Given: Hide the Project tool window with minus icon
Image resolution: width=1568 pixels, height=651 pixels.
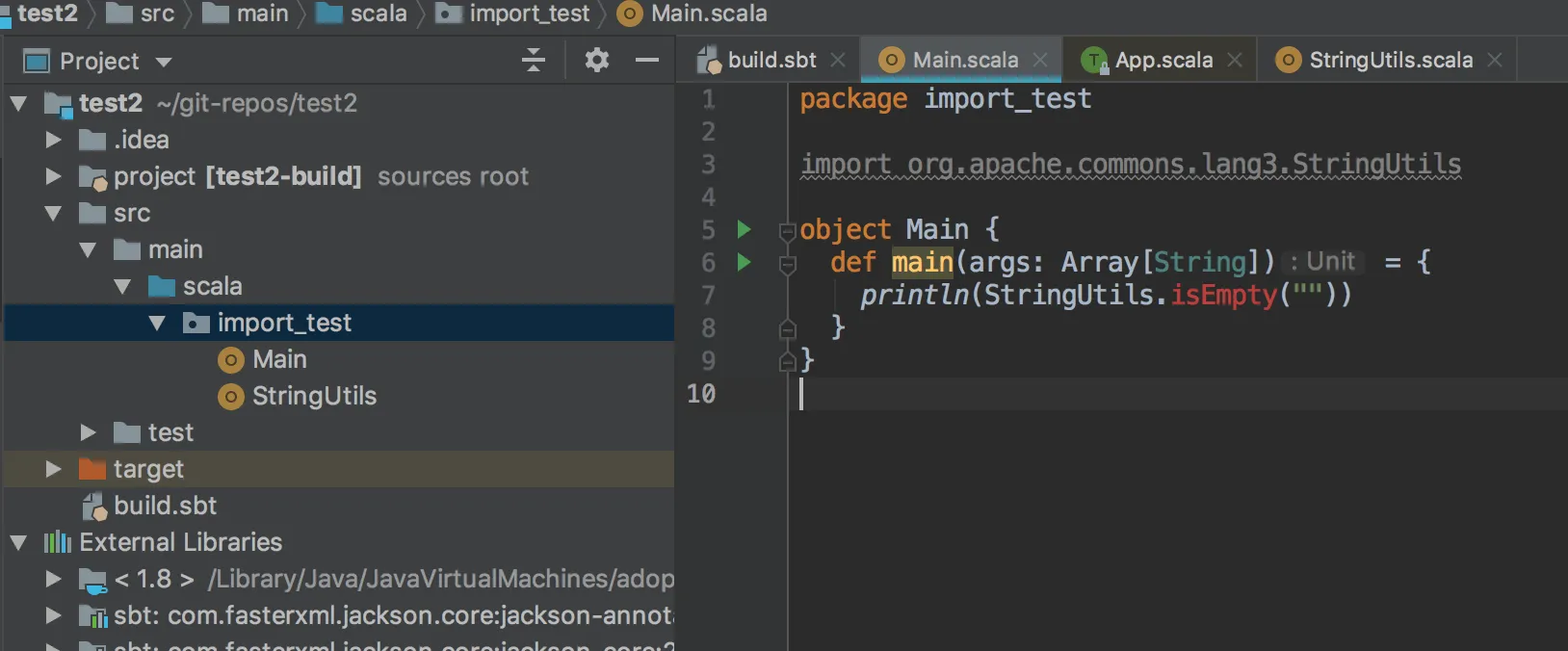Looking at the screenshot, I should pyautogui.click(x=647, y=61).
